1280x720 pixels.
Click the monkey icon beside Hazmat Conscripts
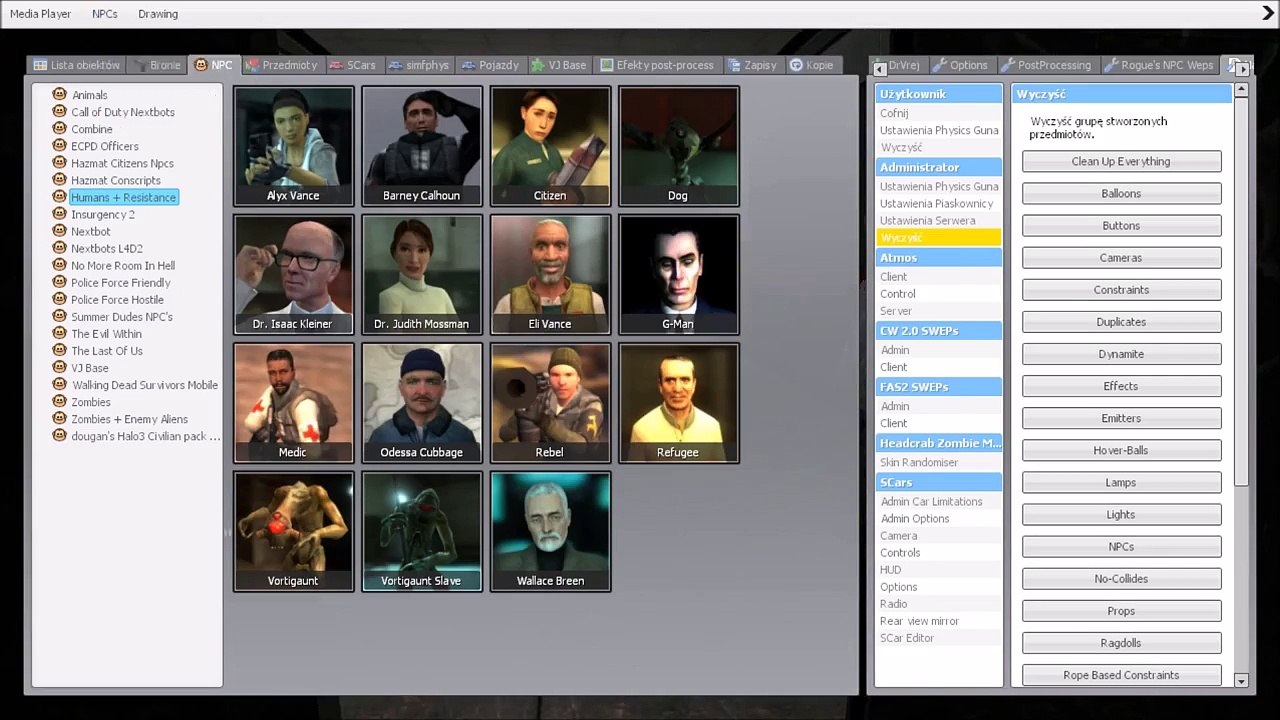[x=60, y=180]
